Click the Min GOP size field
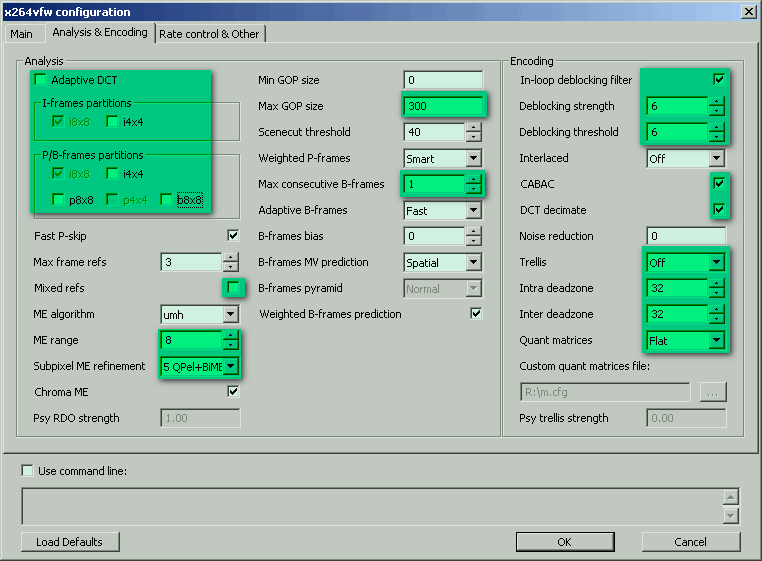Viewport: 762px width, 561px height. 443,80
